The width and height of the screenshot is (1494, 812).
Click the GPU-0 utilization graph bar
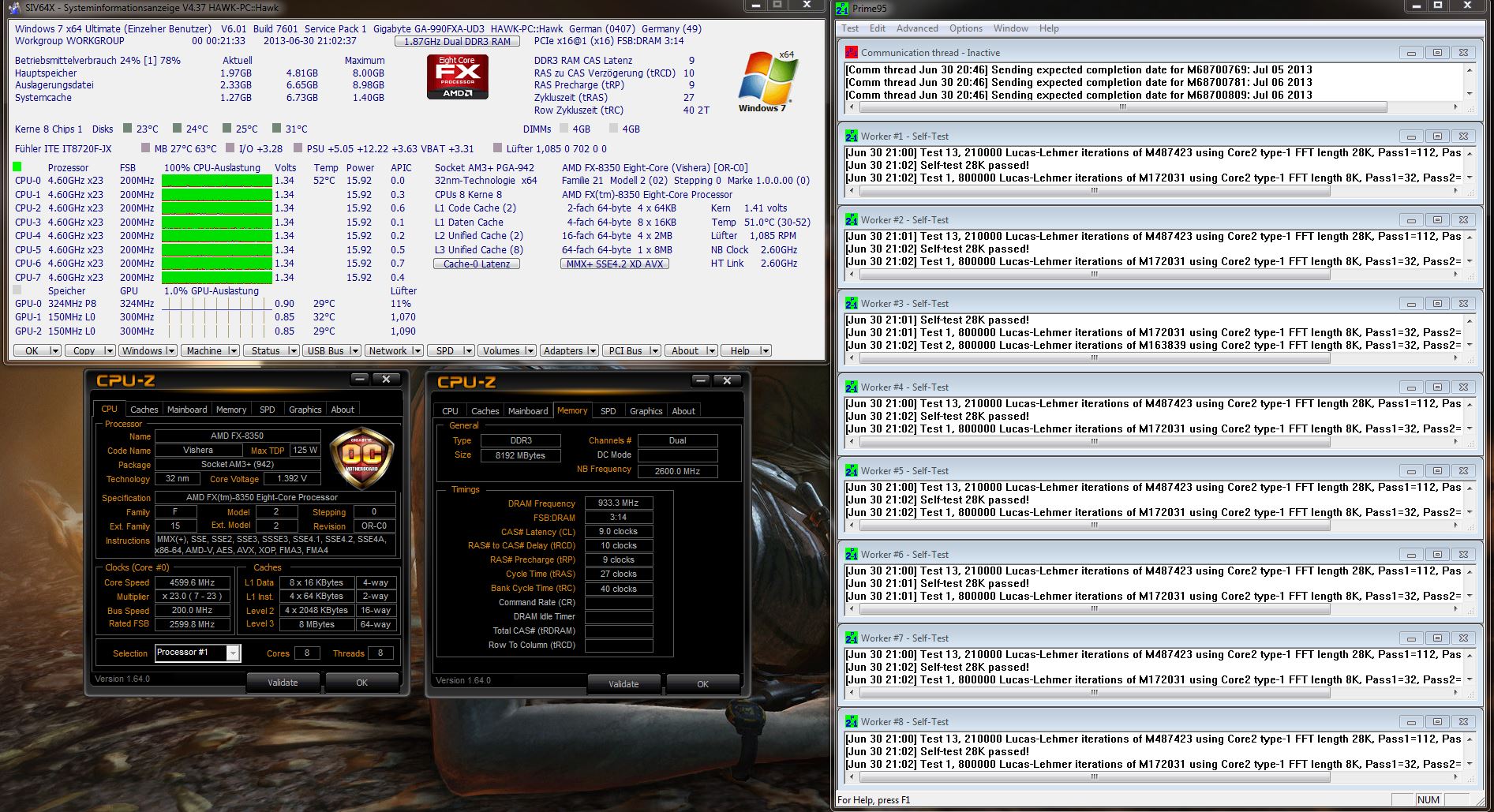pos(217,304)
